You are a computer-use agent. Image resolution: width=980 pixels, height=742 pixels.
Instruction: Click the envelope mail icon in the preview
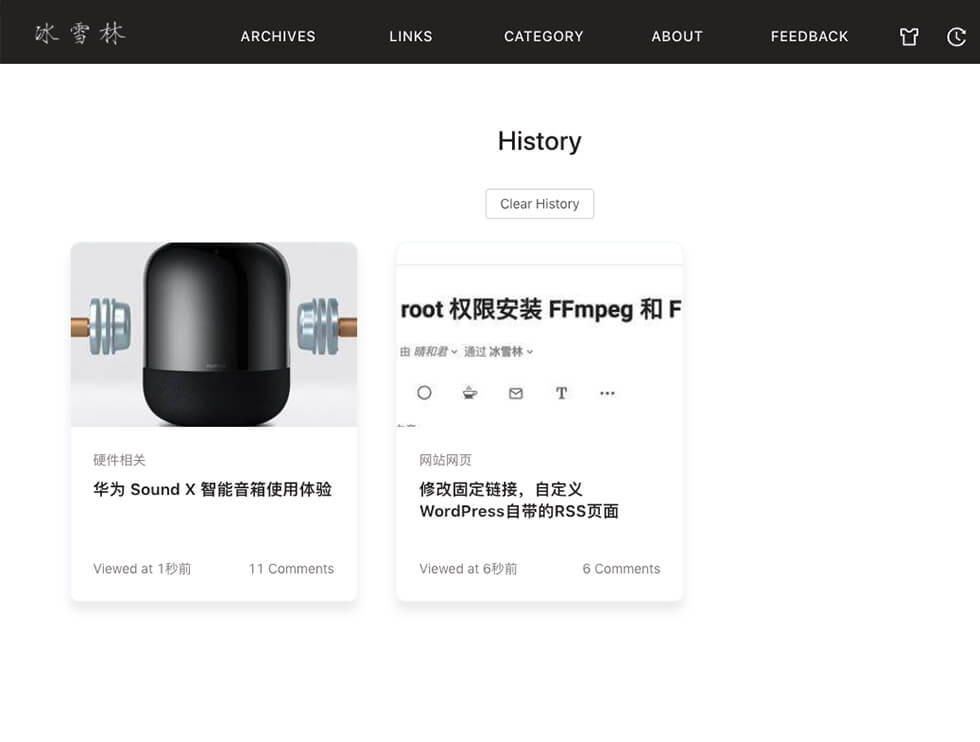[x=516, y=393]
